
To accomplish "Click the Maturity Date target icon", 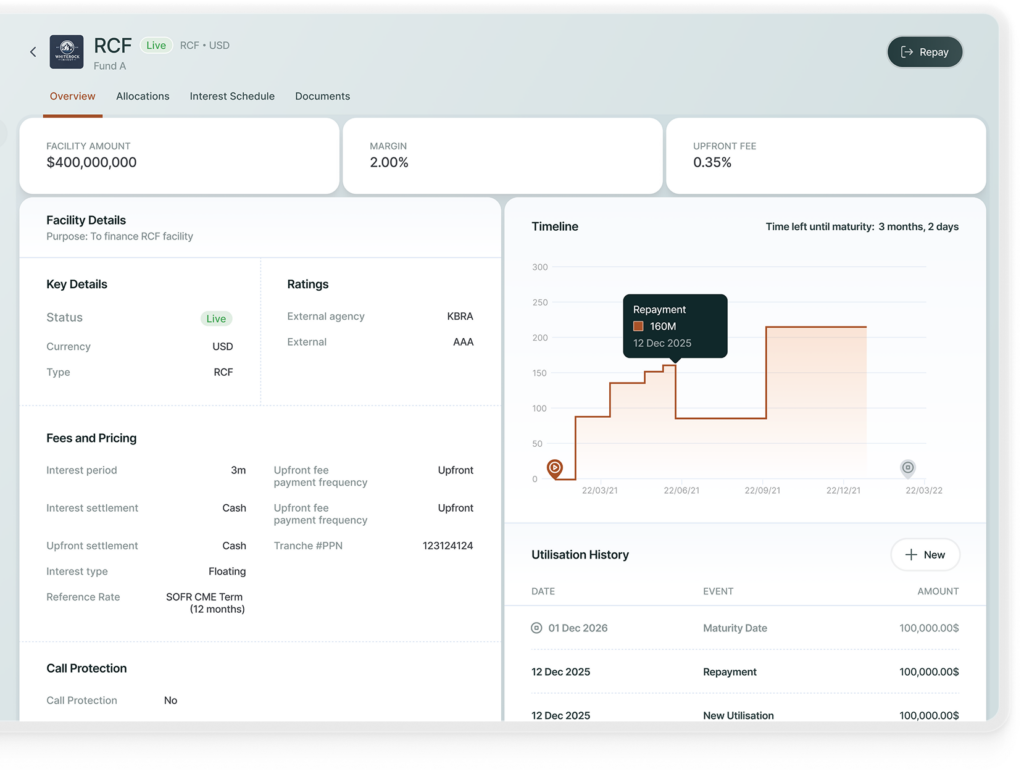I will (x=537, y=628).
